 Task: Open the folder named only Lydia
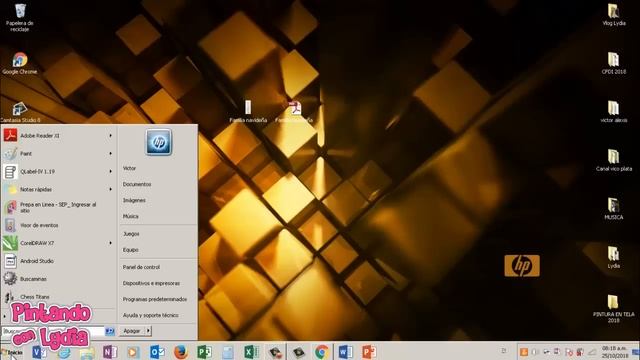[x=613, y=257]
